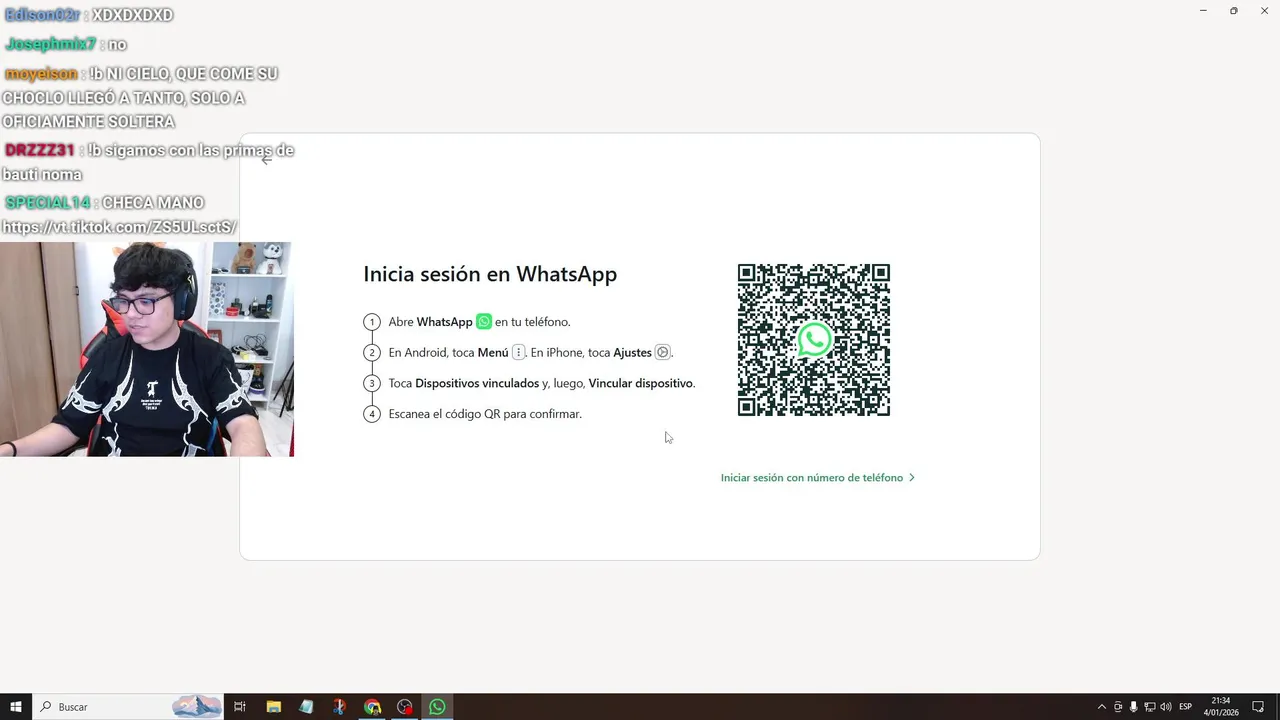
Task: Click the camera tray icon
Action: point(1118,707)
